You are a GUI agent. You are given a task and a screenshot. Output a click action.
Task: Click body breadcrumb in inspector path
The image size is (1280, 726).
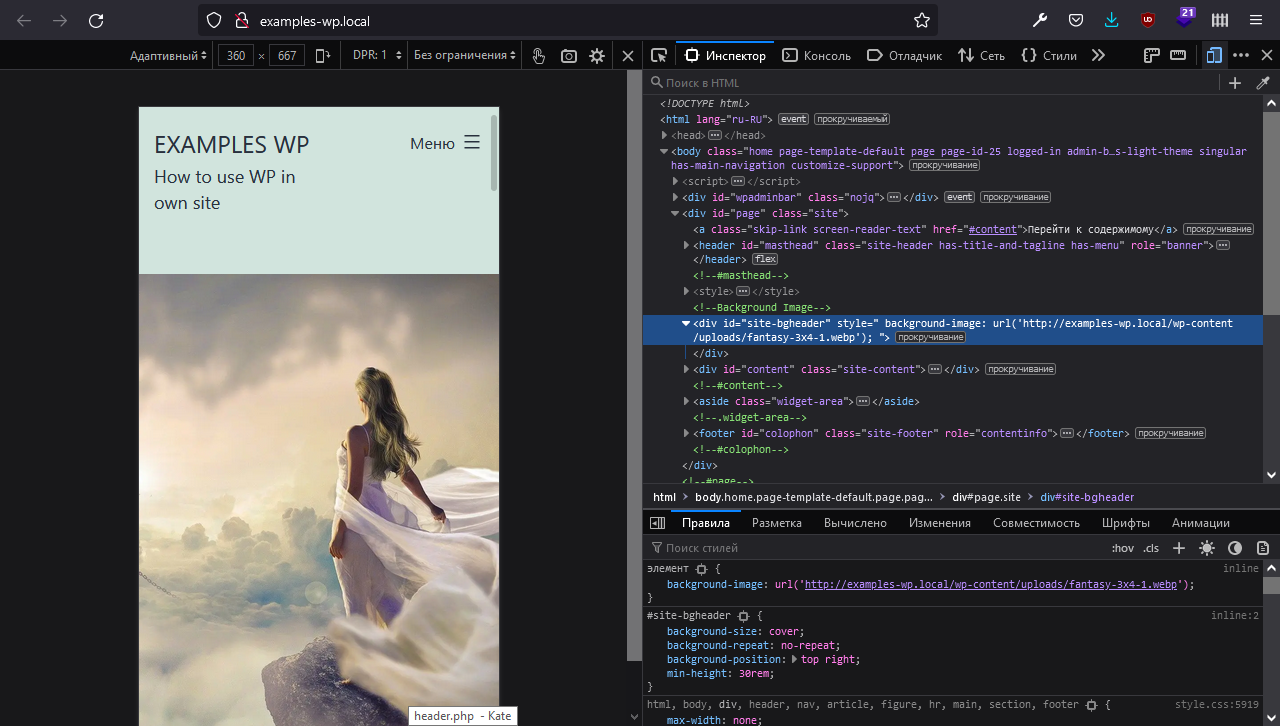click(x=814, y=497)
